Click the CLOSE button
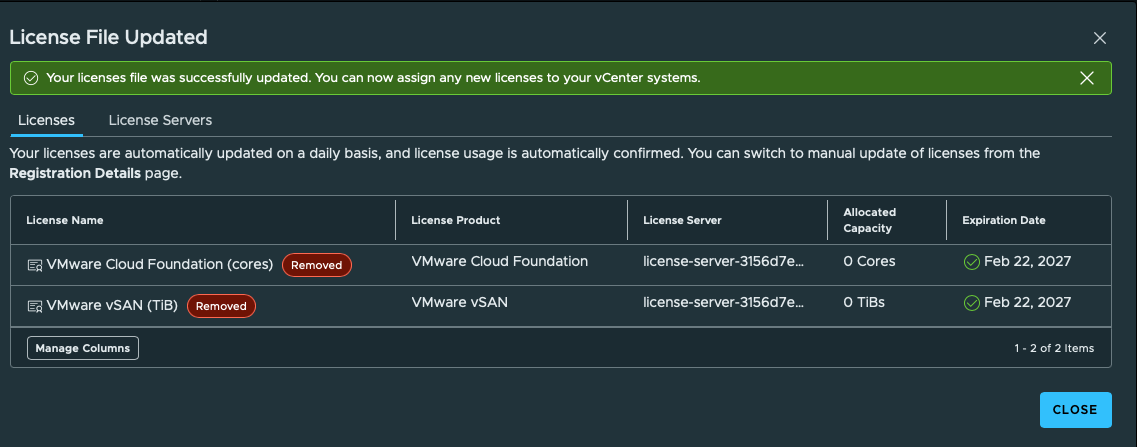Screen dimensions: 1137x447 tap(1075, 410)
